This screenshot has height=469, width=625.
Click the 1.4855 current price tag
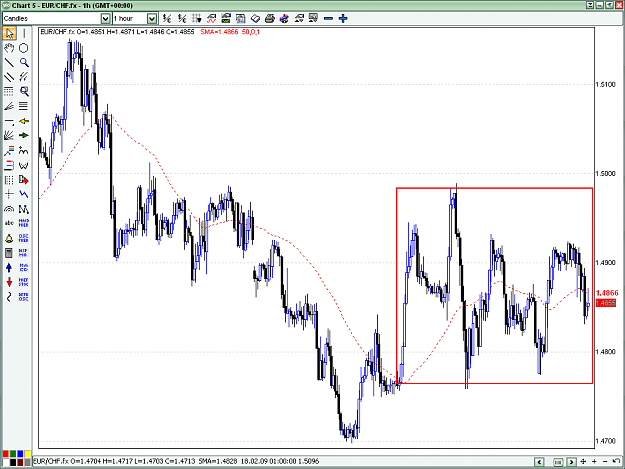[606, 303]
